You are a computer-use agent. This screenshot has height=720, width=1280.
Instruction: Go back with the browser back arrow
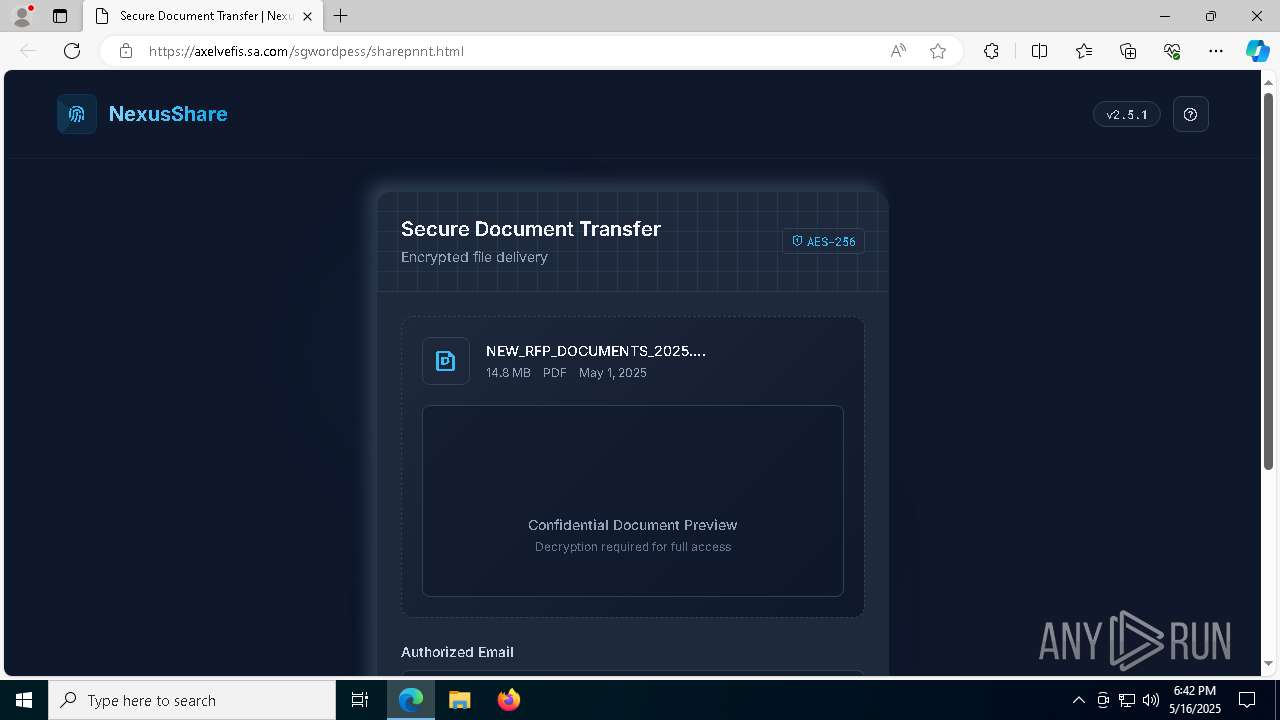(x=28, y=51)
